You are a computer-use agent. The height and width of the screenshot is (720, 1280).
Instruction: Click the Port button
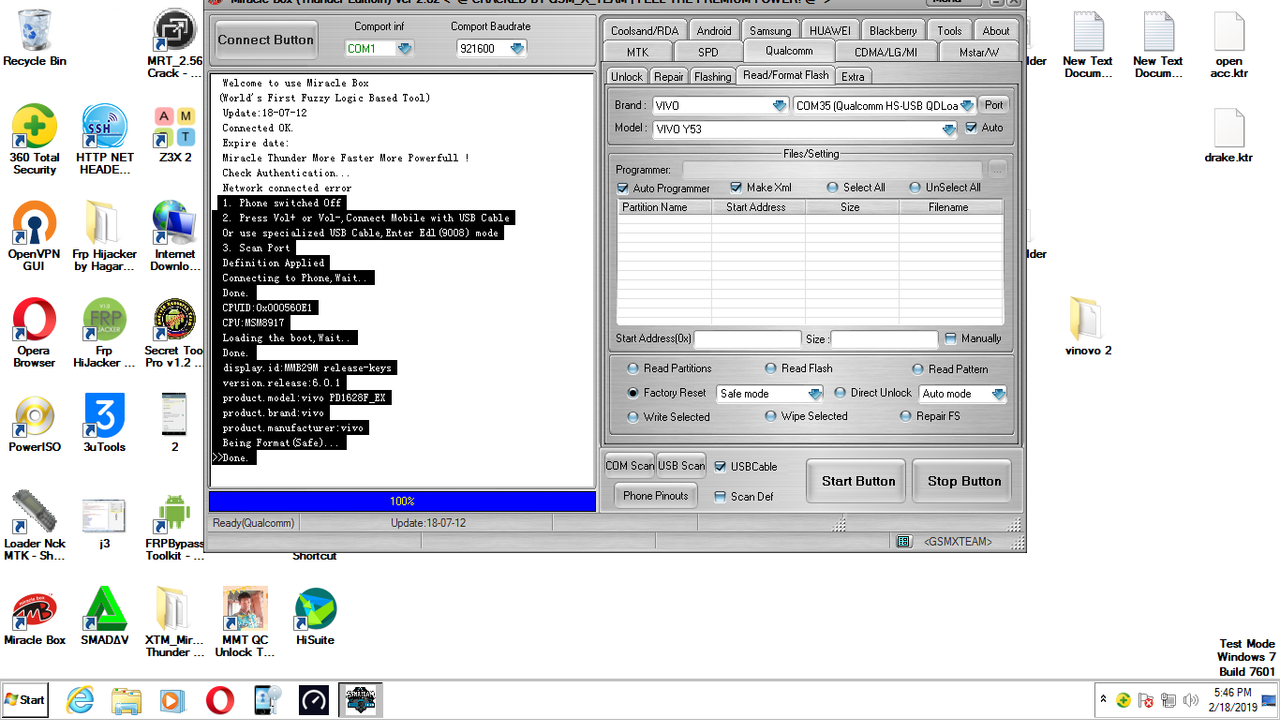point(994,105)
